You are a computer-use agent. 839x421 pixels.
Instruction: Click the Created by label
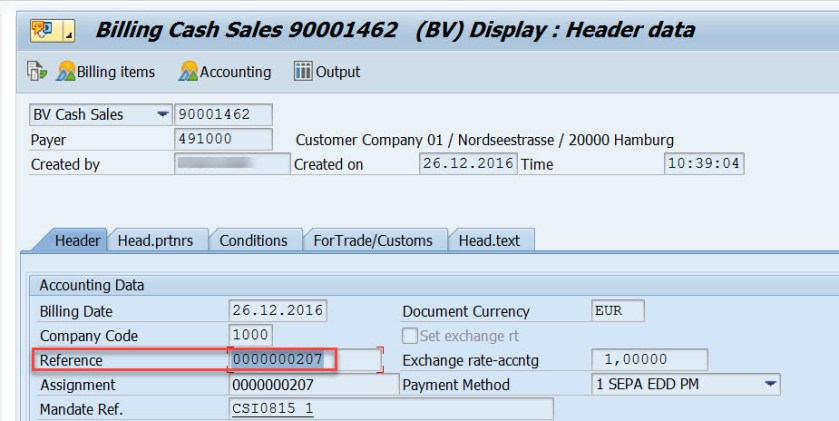pos(65,165)
